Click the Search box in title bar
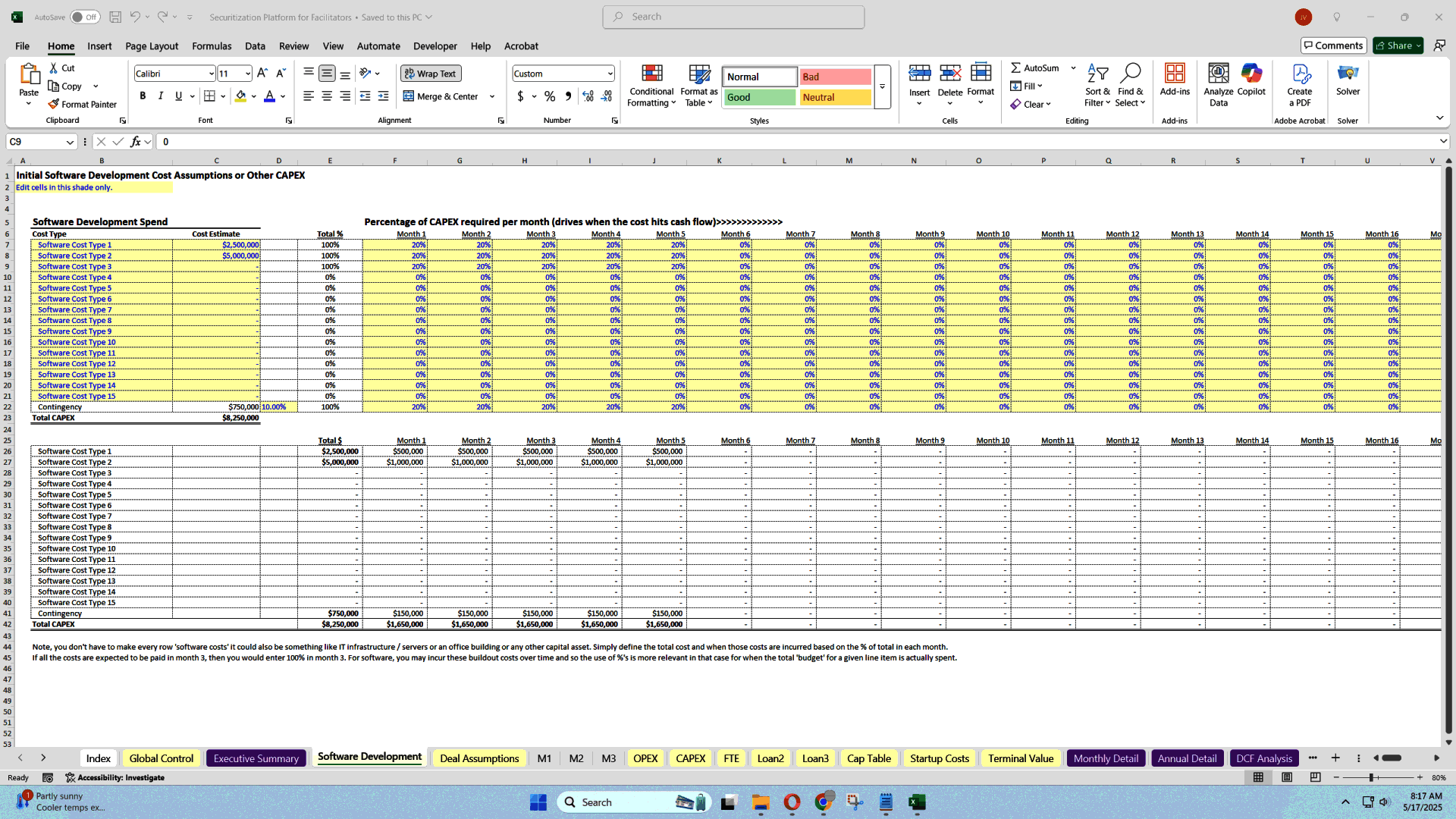The width and height of the screenshot is (1456, 819). pos(733,17)
